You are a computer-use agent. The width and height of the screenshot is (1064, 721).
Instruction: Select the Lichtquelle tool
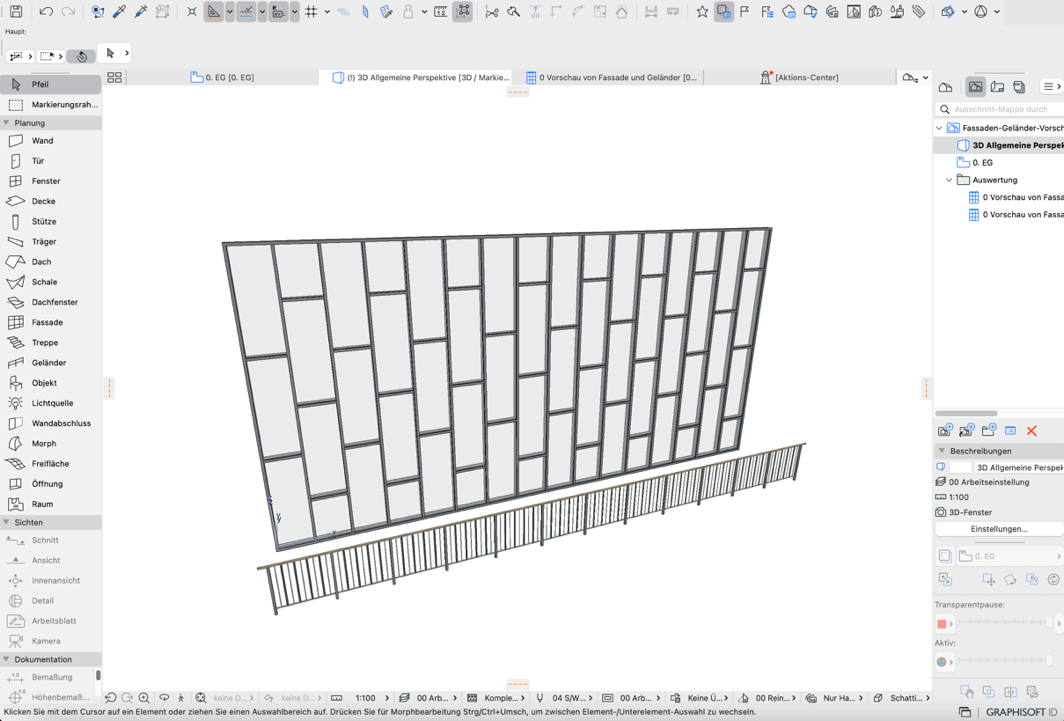51,403
